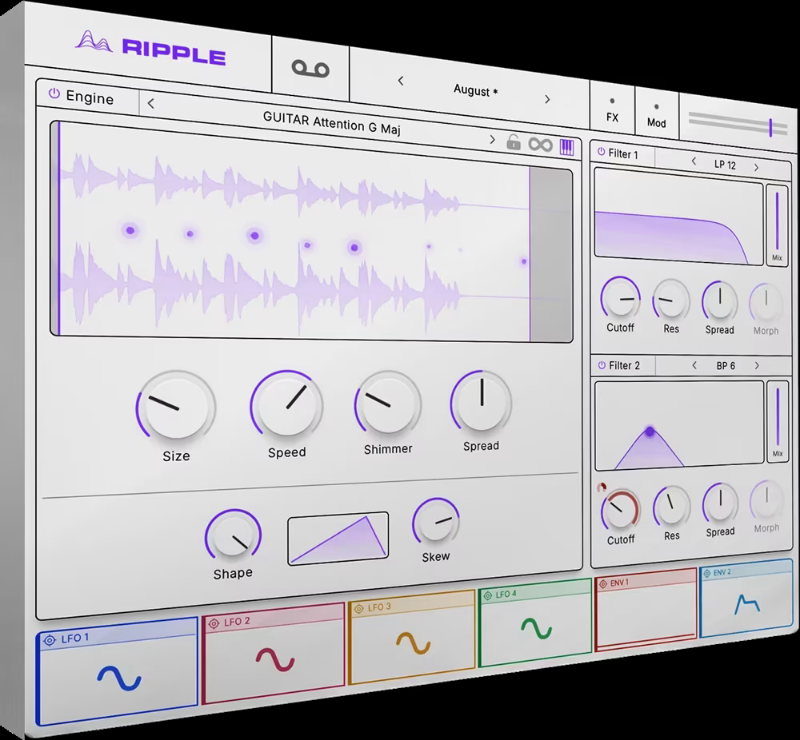Click the green LFO 4 sine waveform
The width and height of the screenshot is (800, 740).
[x=536, y=628]
